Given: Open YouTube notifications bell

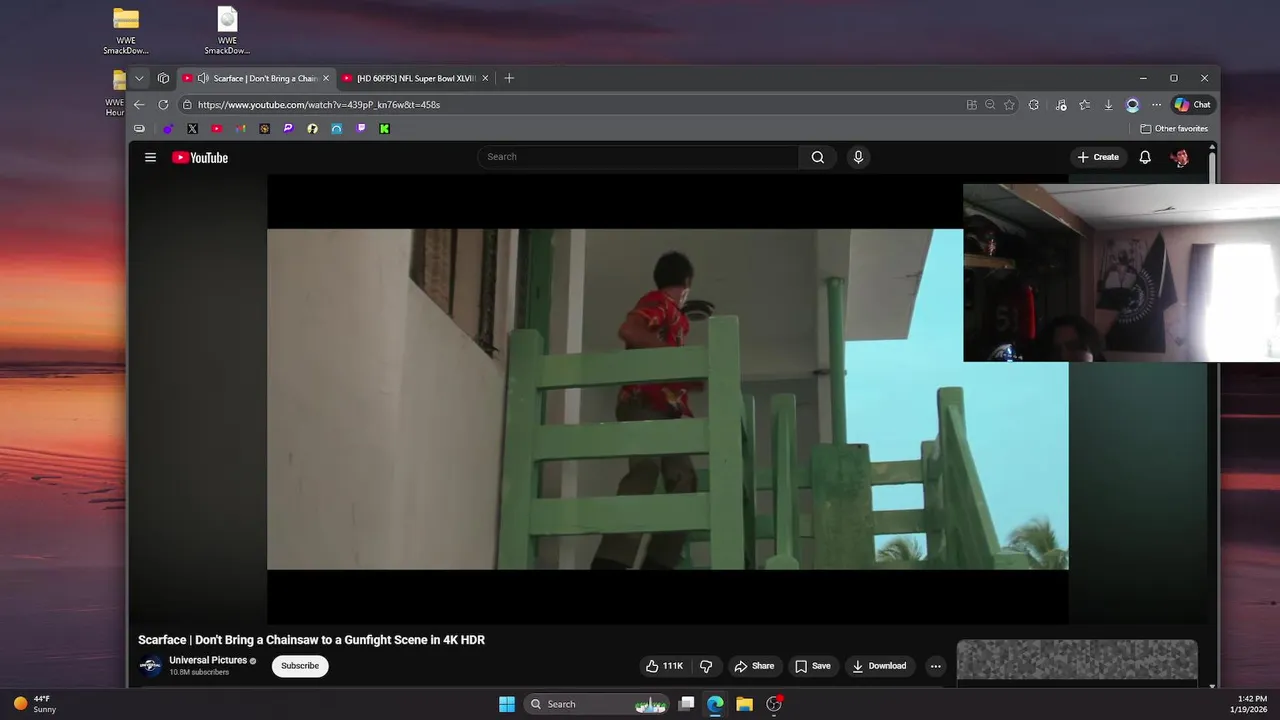Looking at the screenshot, I should coord(1145,157).
